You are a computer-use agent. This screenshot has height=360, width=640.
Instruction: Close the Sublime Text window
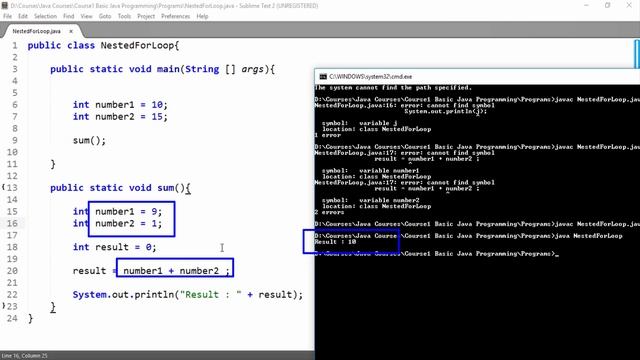(x=629, y=6)
